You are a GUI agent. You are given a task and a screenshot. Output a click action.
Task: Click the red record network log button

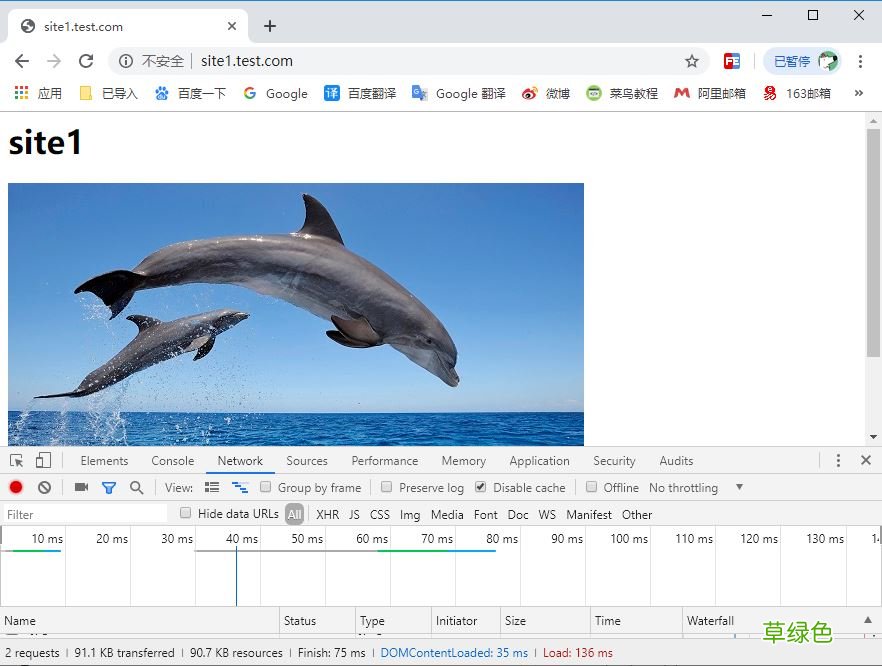(x=16, y=487)
